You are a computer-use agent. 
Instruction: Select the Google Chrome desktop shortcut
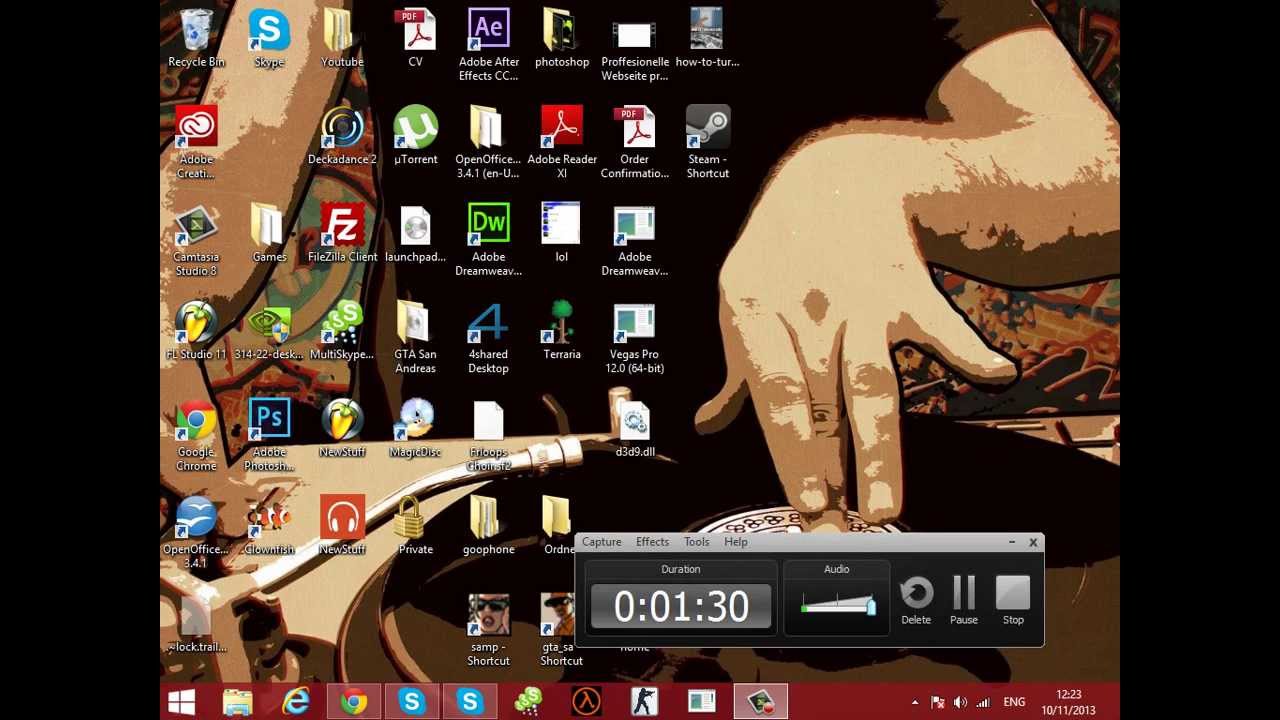[196, 436]
